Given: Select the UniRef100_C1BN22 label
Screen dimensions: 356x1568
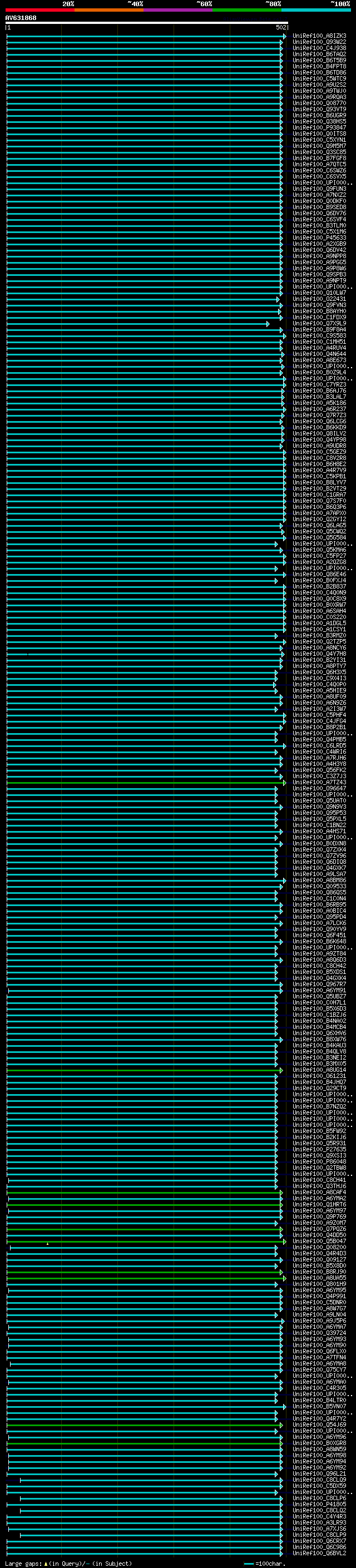Looking at the screenshot, I should 319,825.
